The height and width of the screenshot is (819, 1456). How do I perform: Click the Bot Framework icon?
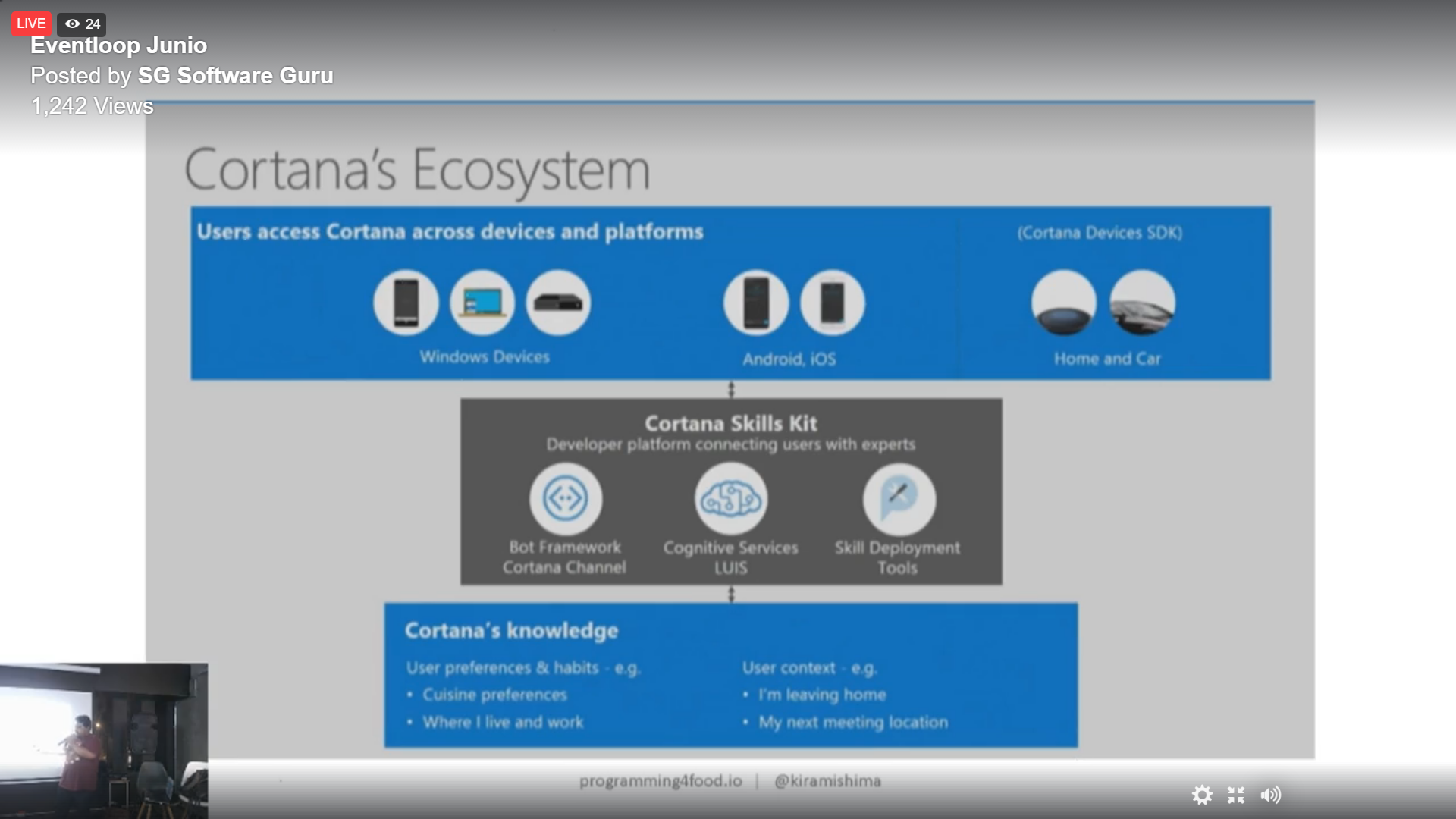(x=566, y=499)
